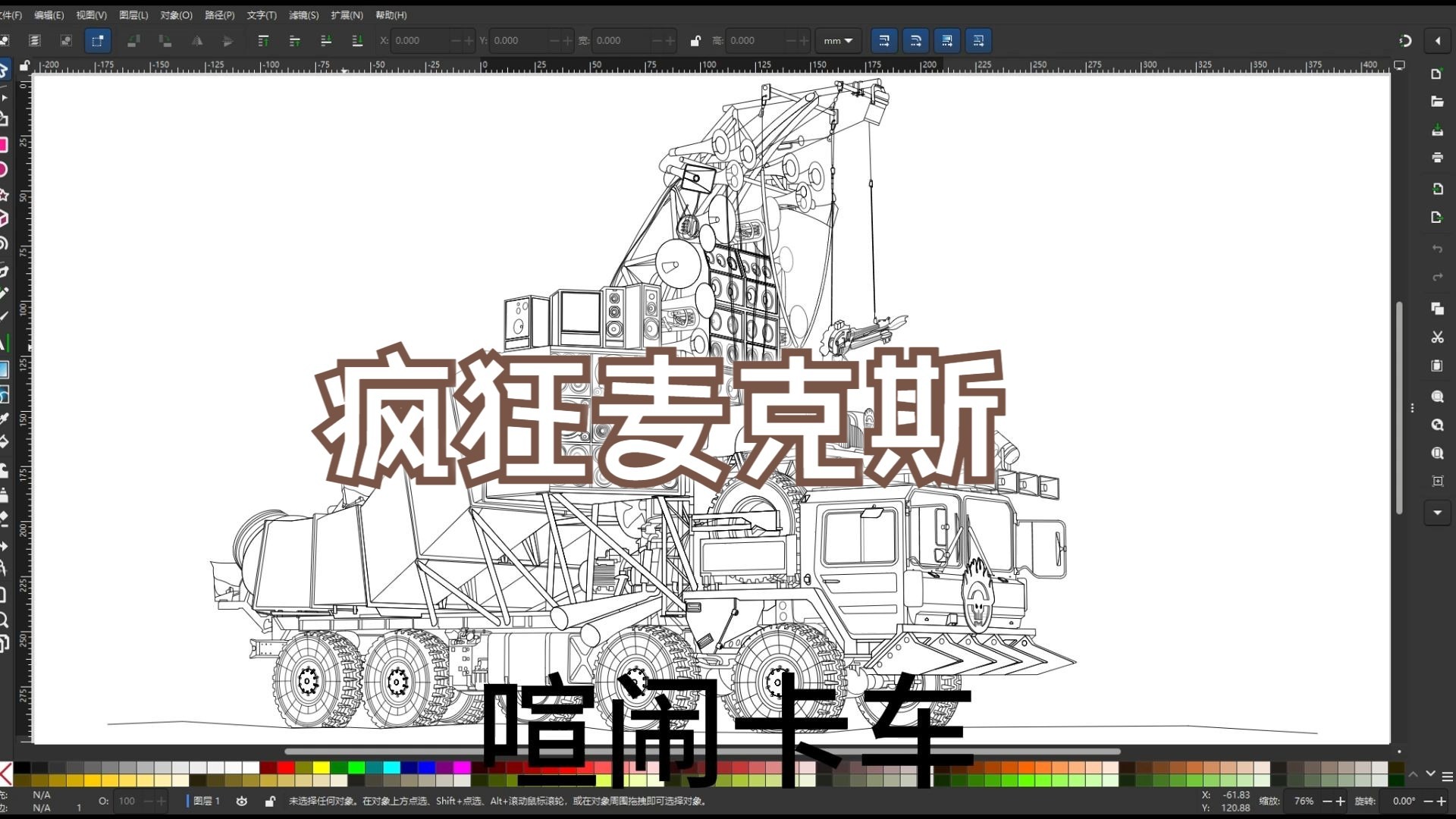Toggle layer 图层 1 visibility eye
Viewport: 1456px width, 819px height.
coord(242,801)
